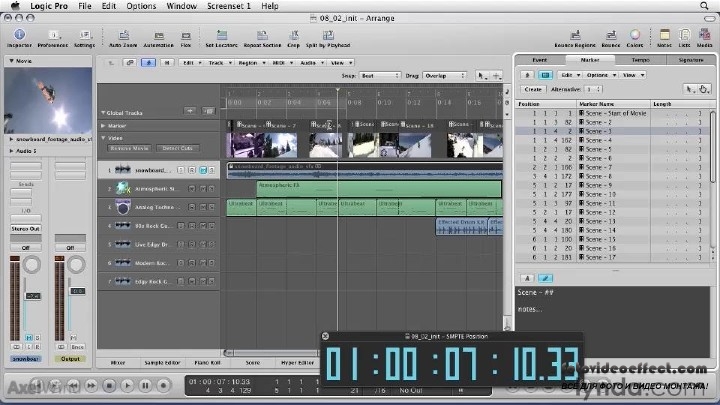The width and height of the screenshot is (720, 405).
Task: Click the Atmospheric track instrument icon
Action: [123, 188]
